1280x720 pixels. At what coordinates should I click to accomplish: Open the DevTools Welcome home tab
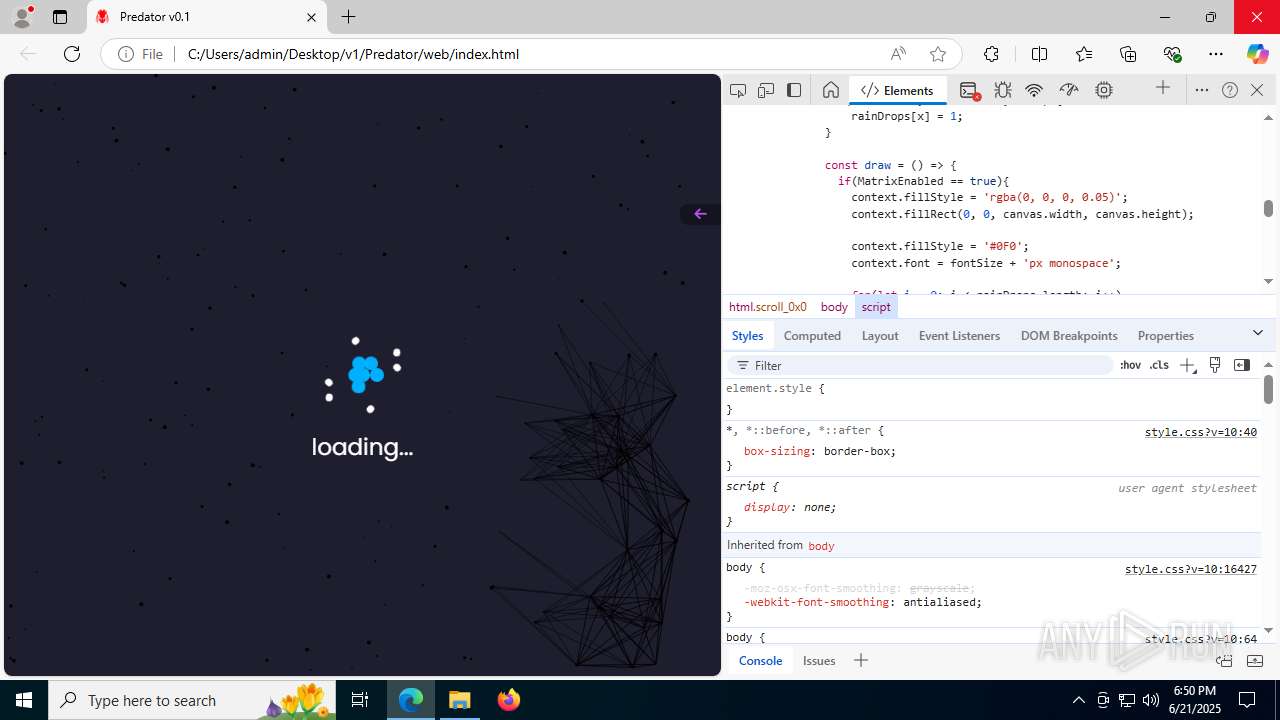[830, 90]
